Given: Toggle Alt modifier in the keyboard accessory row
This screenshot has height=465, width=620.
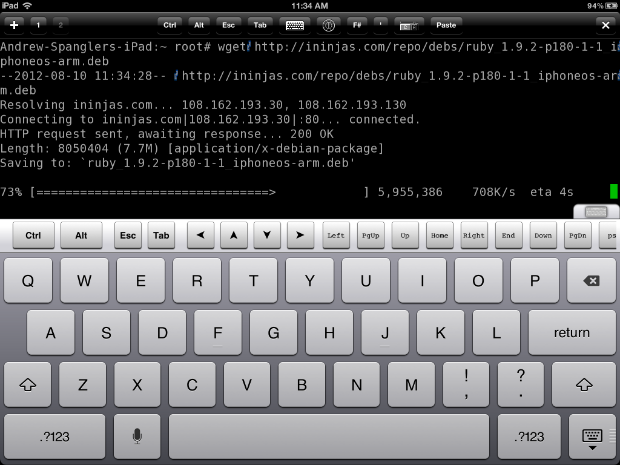Looking at the screenshot, I should (x=81, y=236).
